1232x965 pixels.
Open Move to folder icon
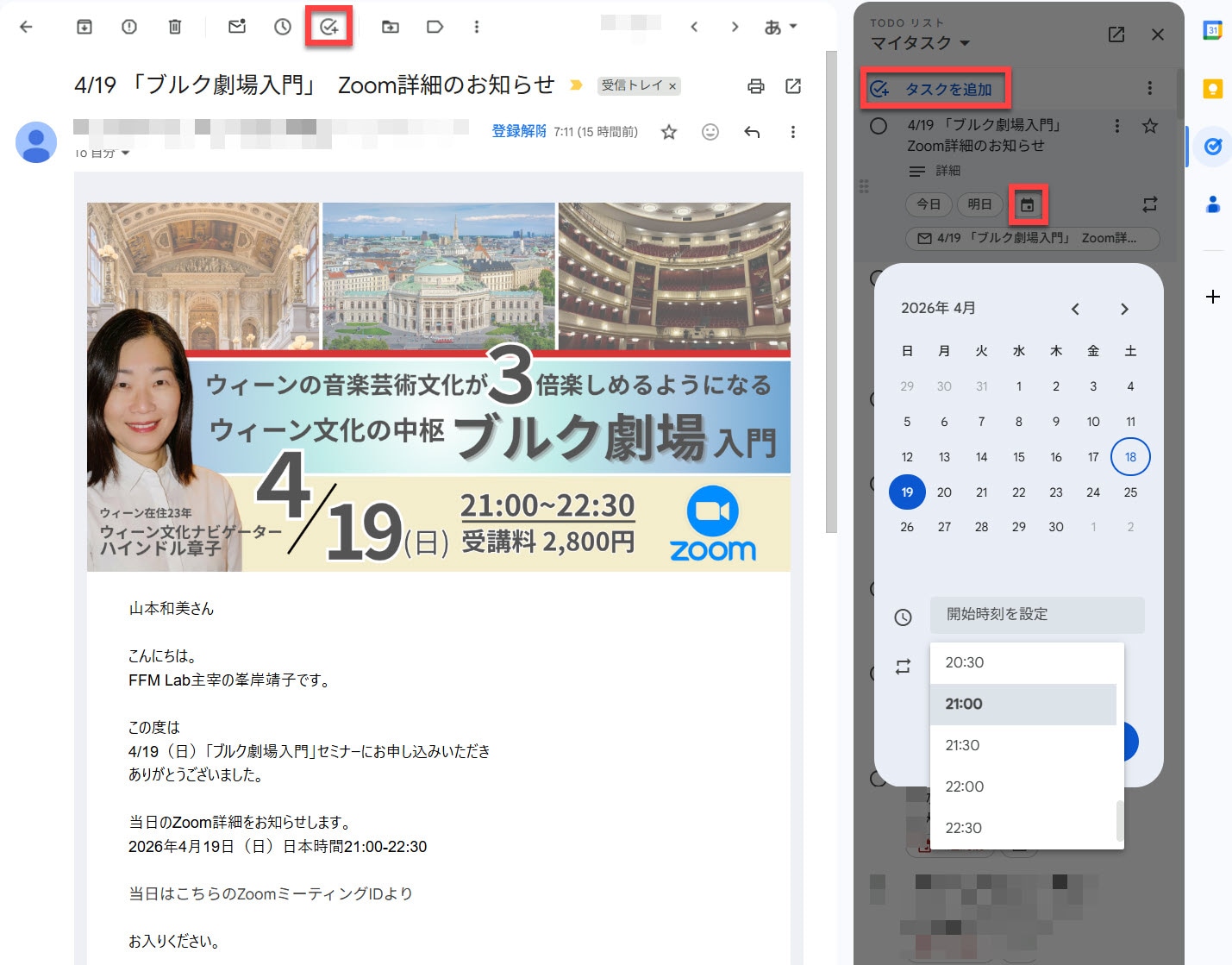pos(391,27)
